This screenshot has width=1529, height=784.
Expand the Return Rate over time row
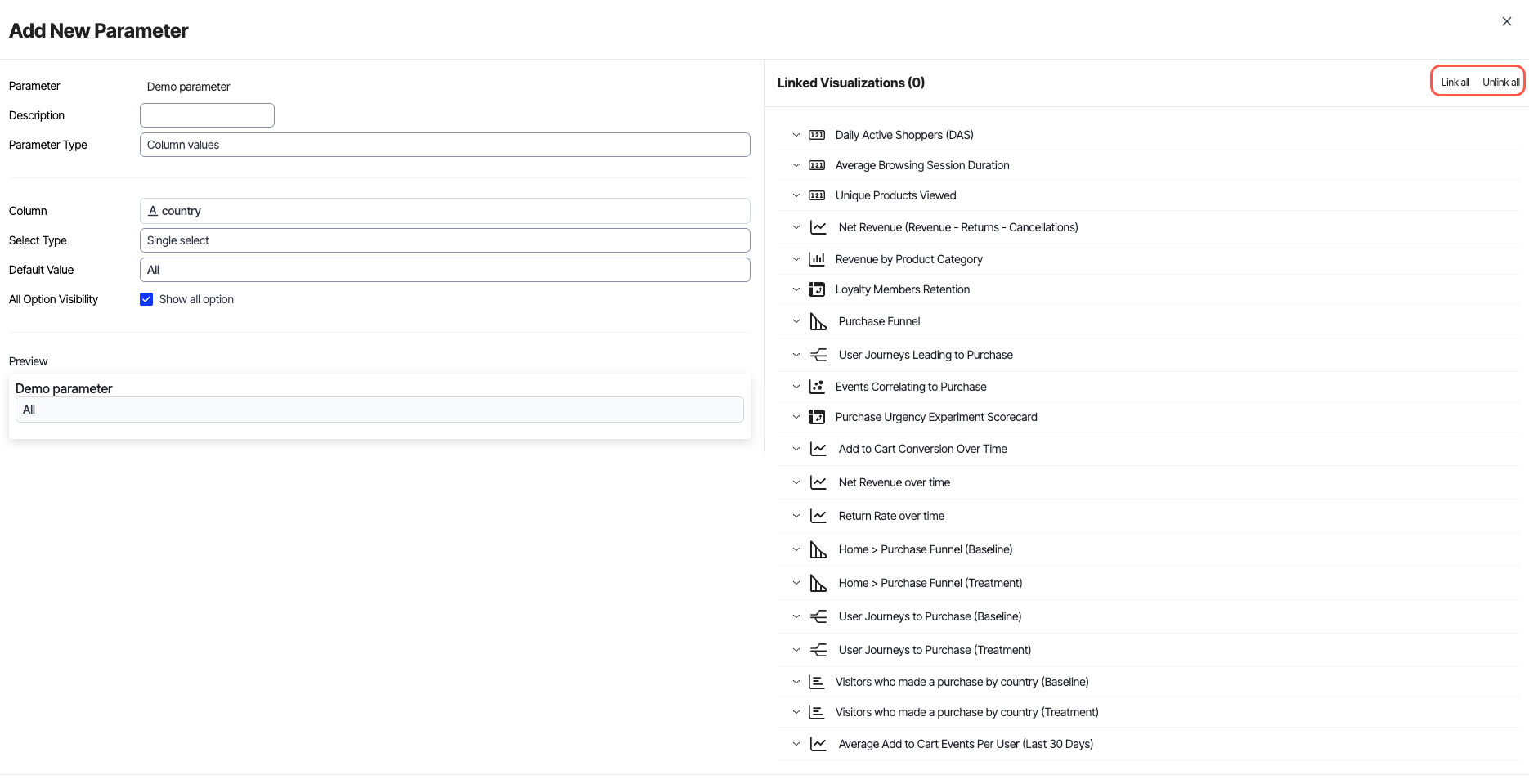tap(796, 516)
